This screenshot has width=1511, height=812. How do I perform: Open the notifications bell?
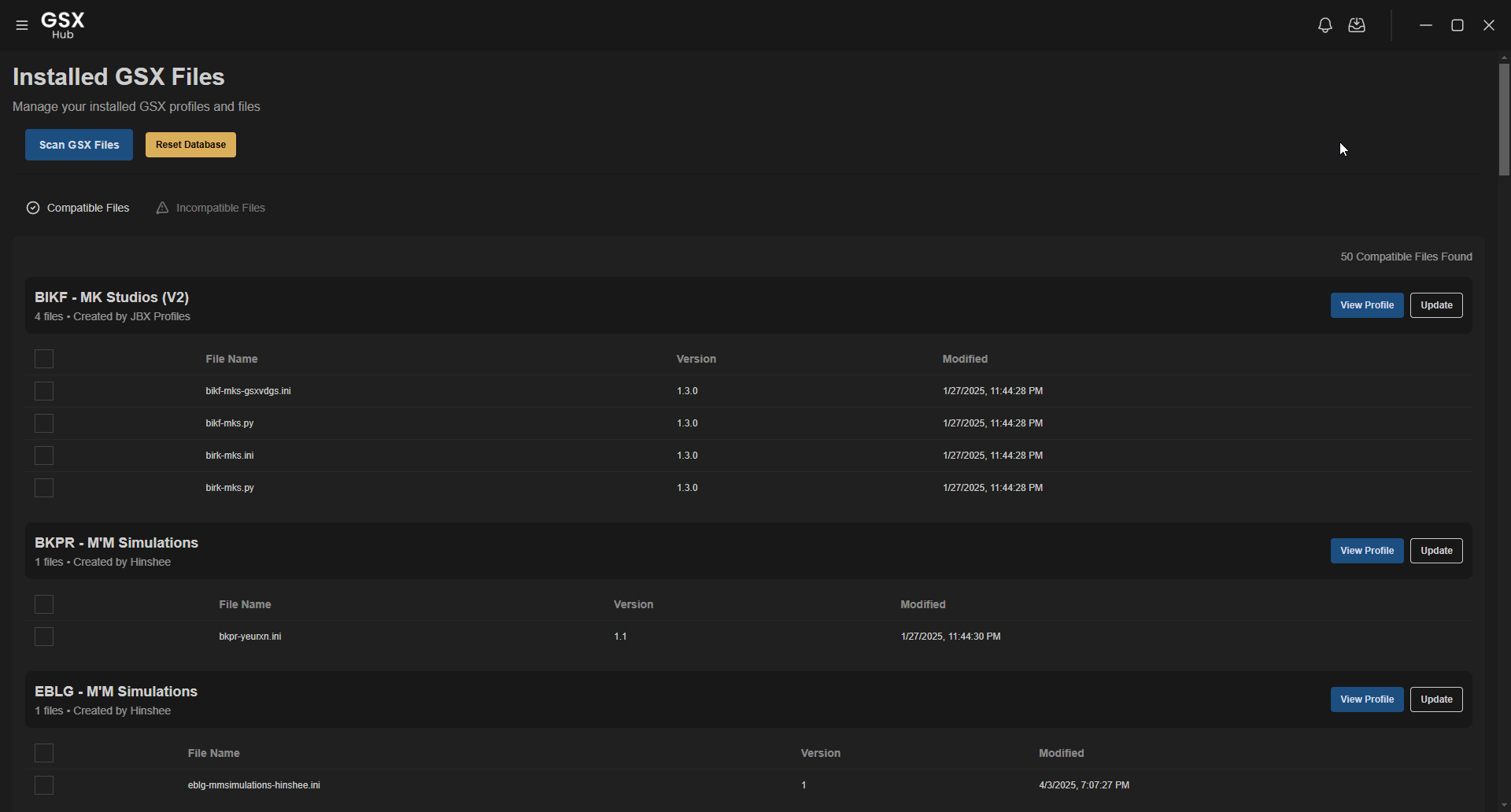(1325, 25)
